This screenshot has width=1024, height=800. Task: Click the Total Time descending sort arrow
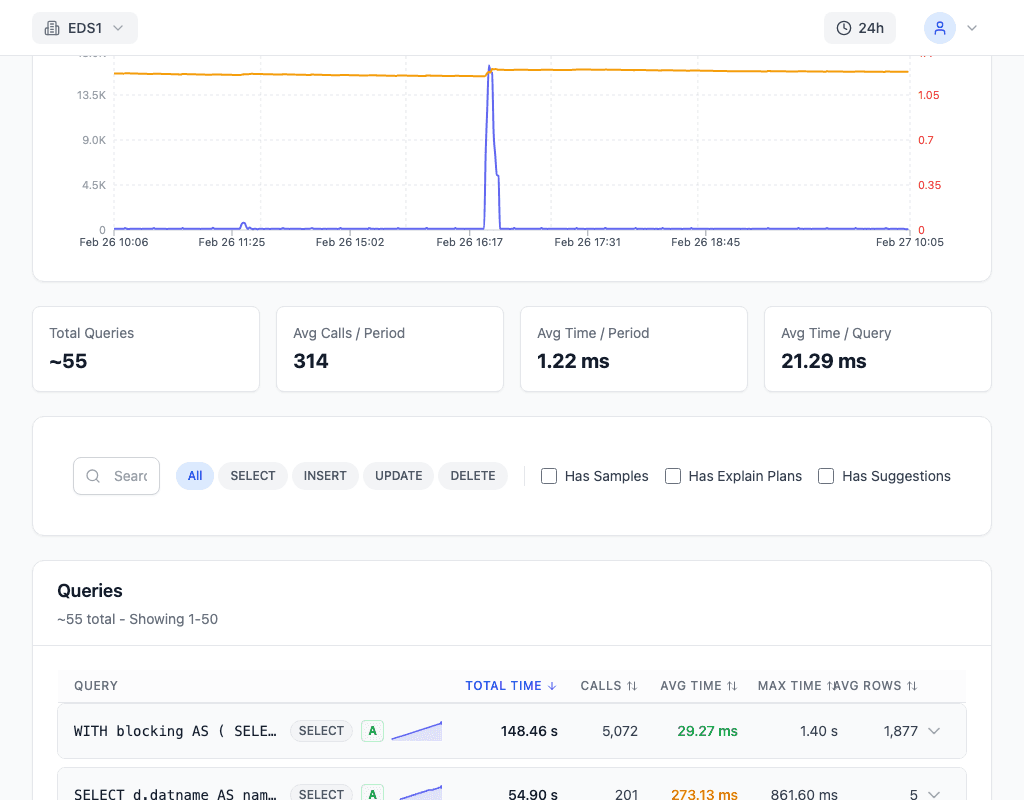551,686
